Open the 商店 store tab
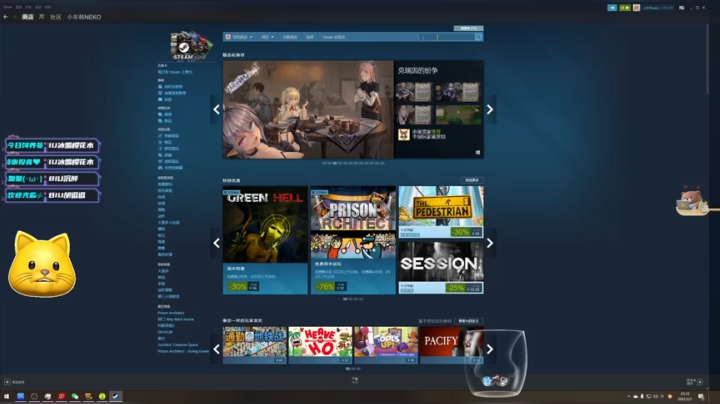 point(28,17)
